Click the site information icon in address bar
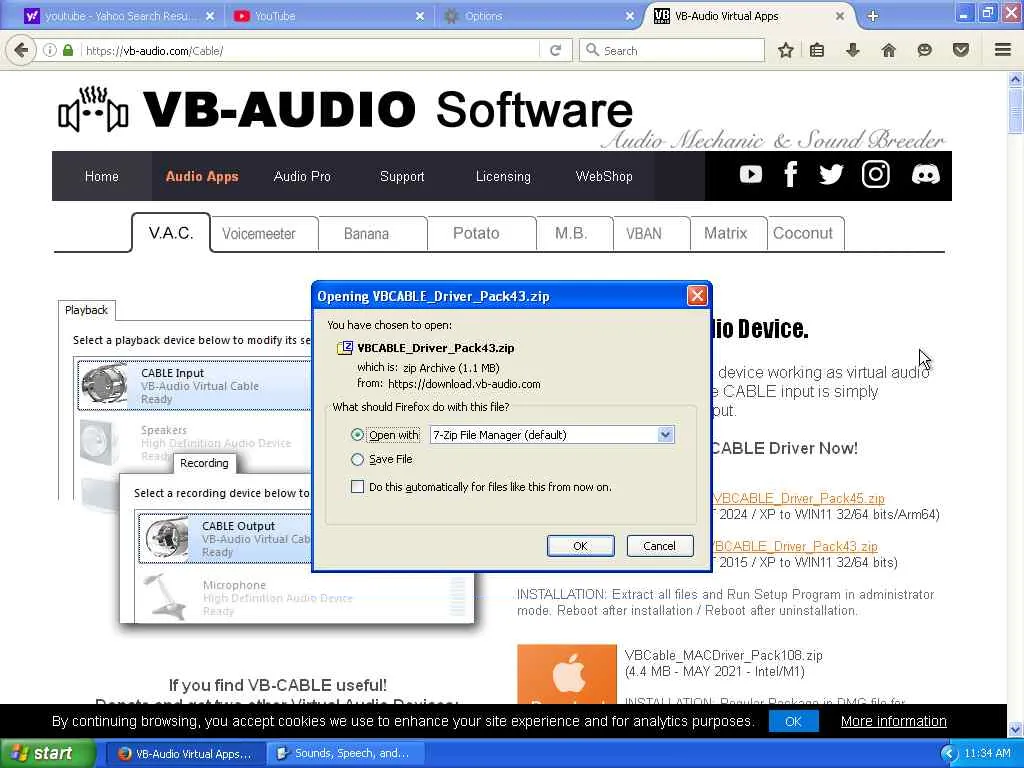 (x=50, y=50)
